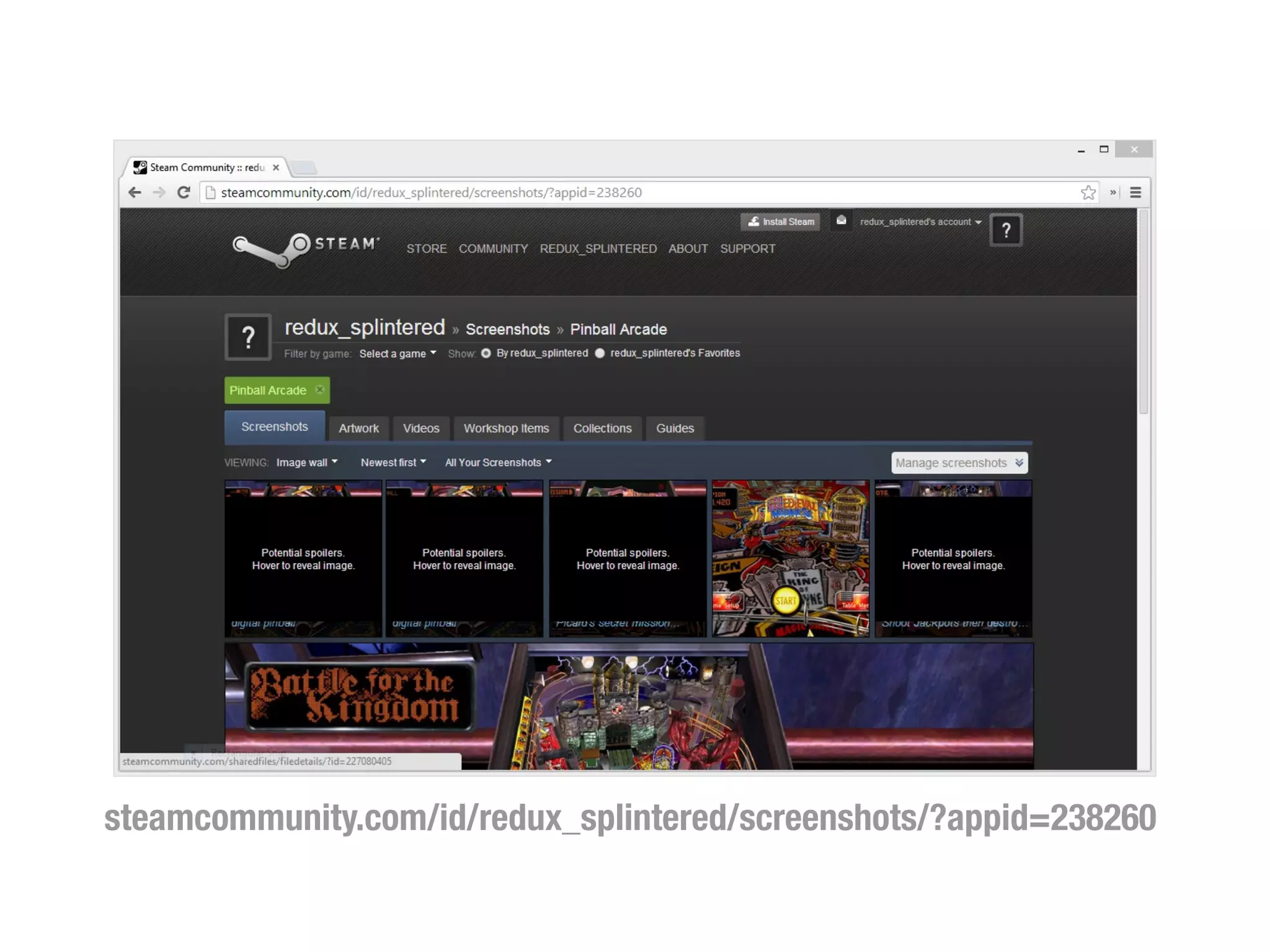Show hidden extensions chevron in toolbar

1112,192
